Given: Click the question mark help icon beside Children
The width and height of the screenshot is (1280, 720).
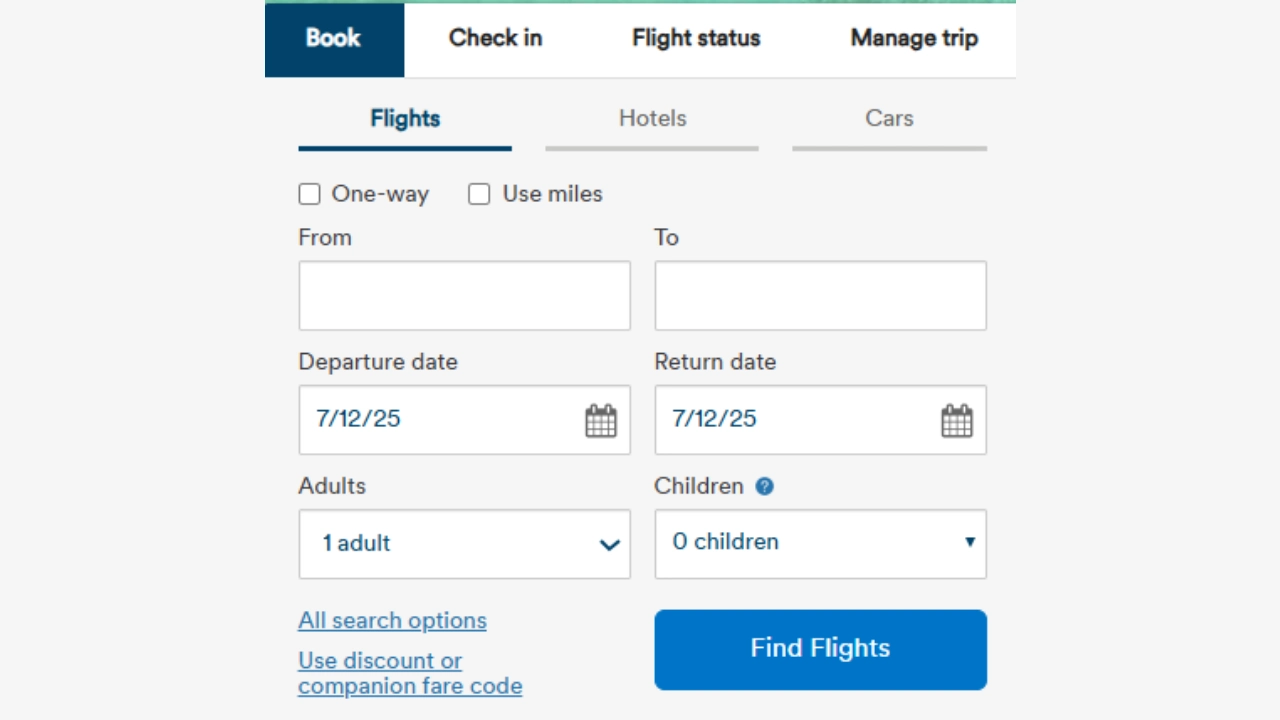Looking at the screenshot, I should (763, 486).
